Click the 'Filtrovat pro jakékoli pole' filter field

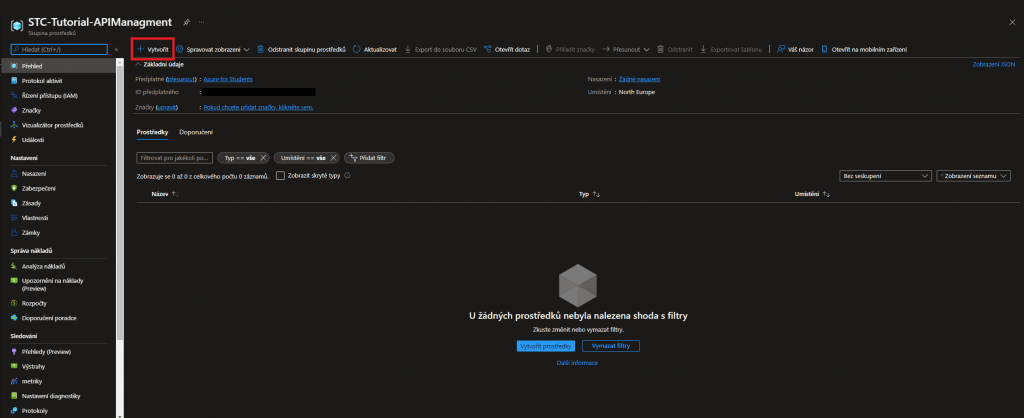[x=174, y=158]
